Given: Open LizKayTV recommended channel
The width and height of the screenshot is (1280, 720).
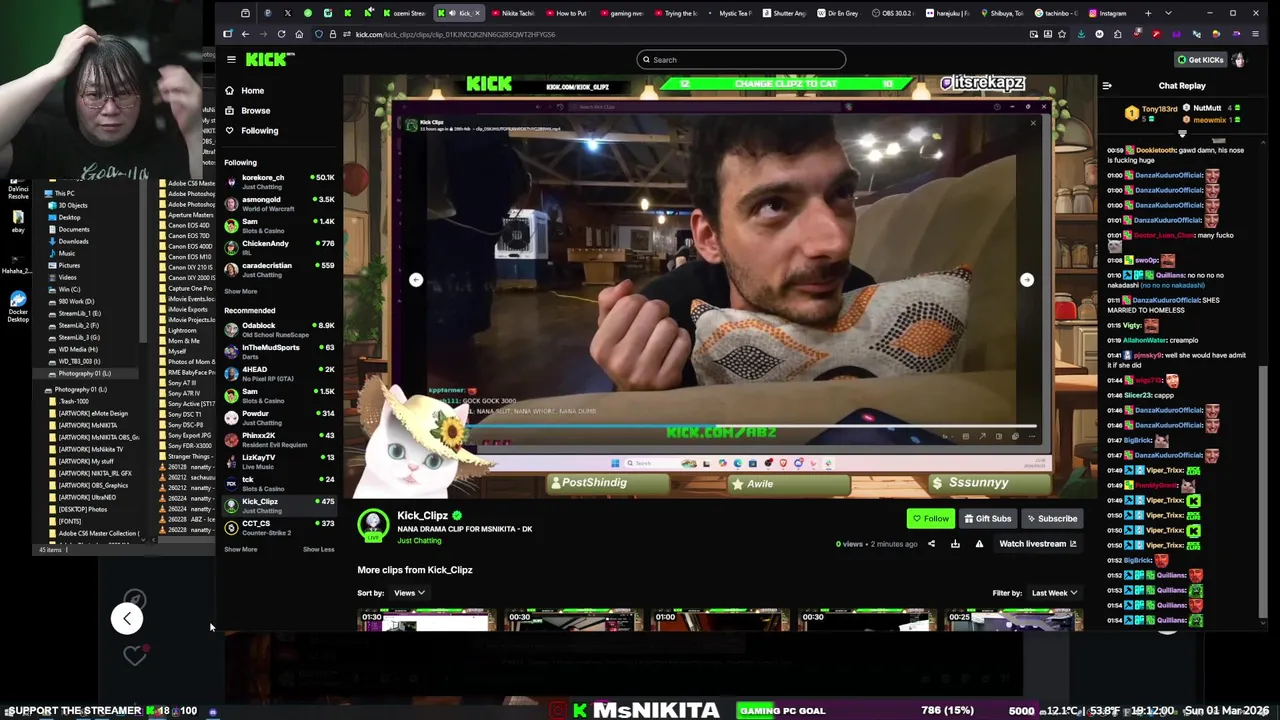Looking at the screenshot, I should (x=279, y=461).
